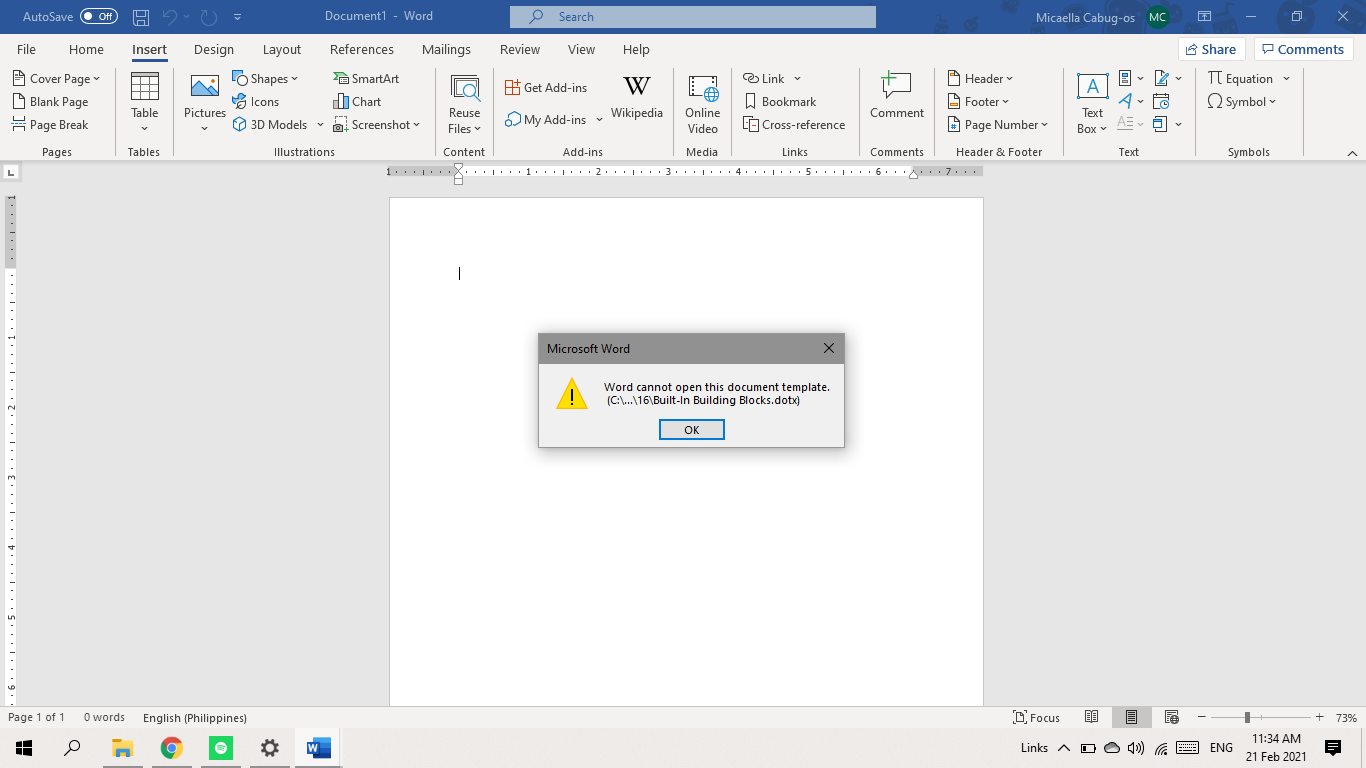Click the 73% zoom level
This screenshot has height=768, width=1366.
[x=1346, y=718]
